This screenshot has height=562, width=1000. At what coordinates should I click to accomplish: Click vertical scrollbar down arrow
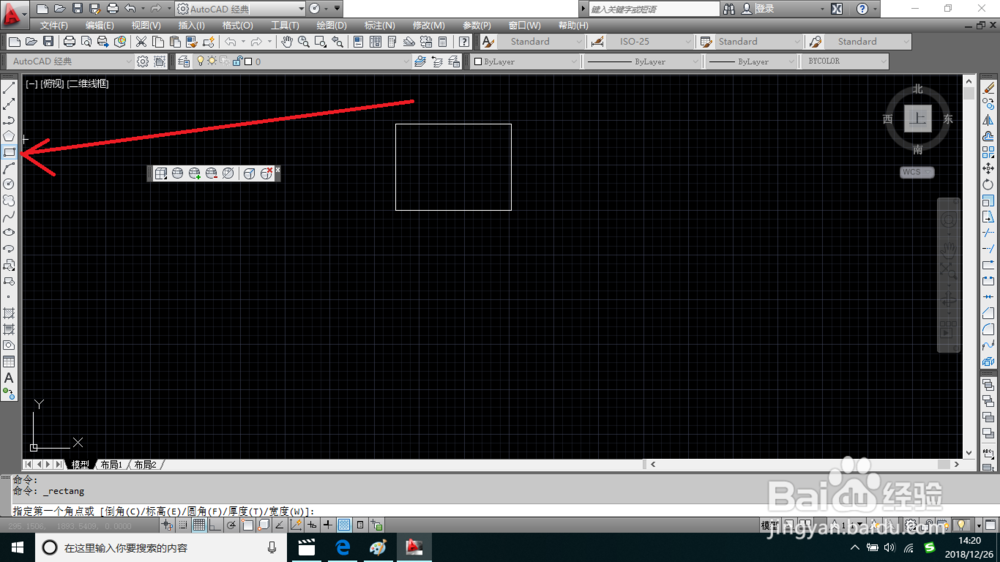tap(969, 453)
